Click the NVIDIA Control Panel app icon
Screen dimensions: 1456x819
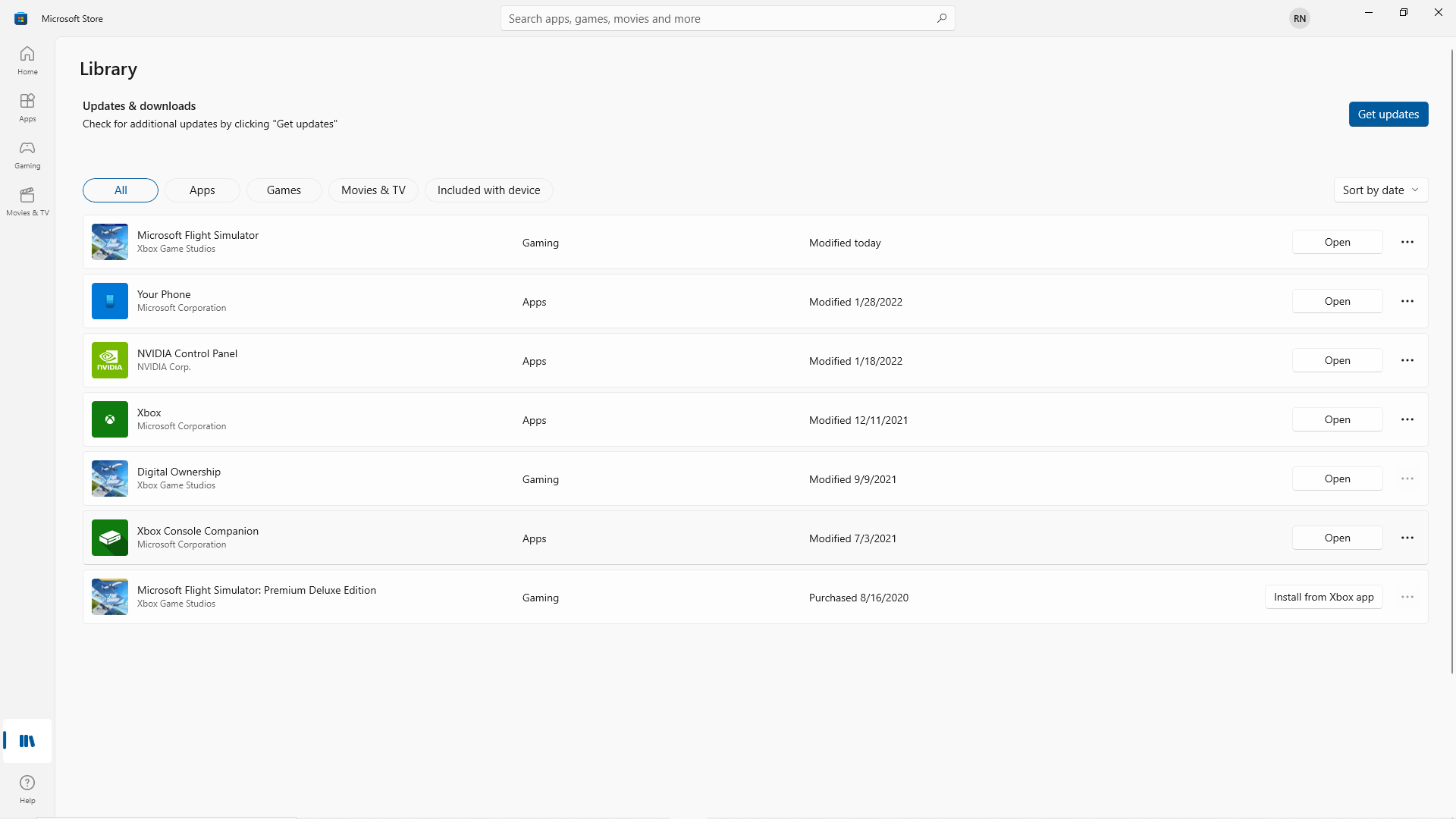(109, 360)
